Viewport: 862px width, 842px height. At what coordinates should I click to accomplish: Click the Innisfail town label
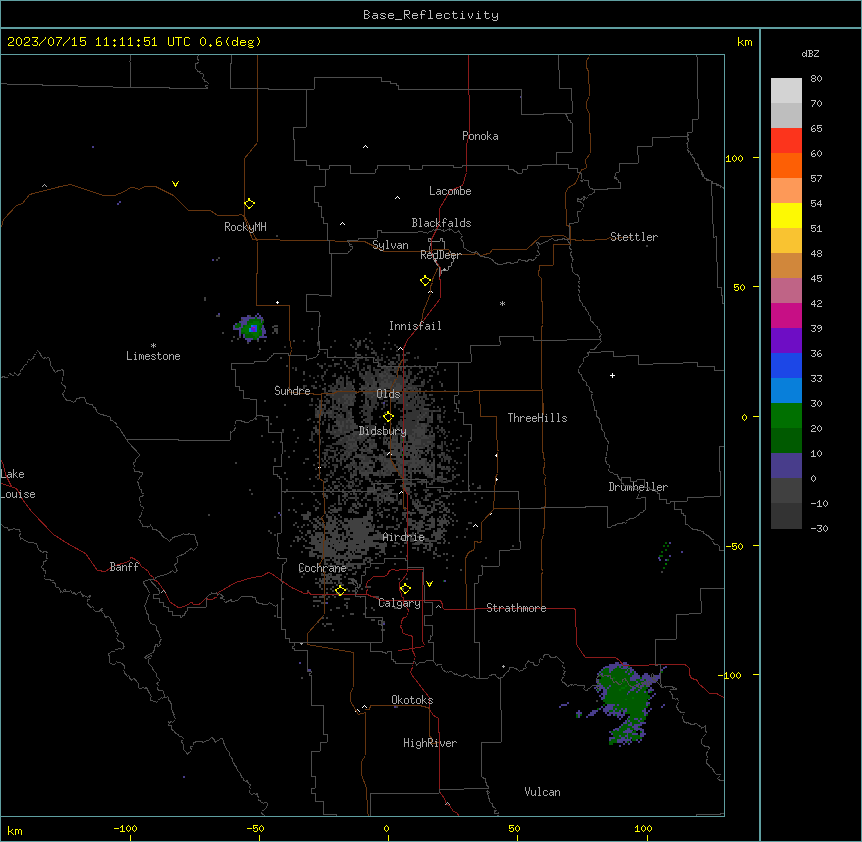pyautogui.click(x=415, y=326)
